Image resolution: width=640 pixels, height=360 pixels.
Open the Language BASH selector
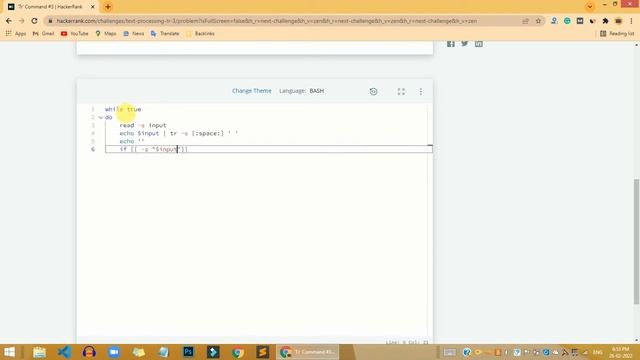302,91
